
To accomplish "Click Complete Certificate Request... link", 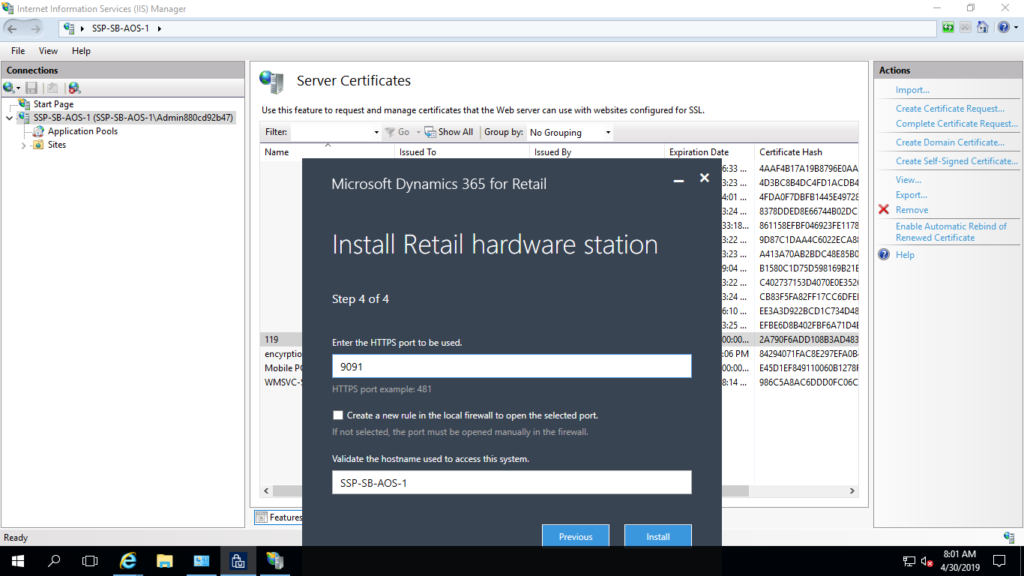I will coord(957,123).
